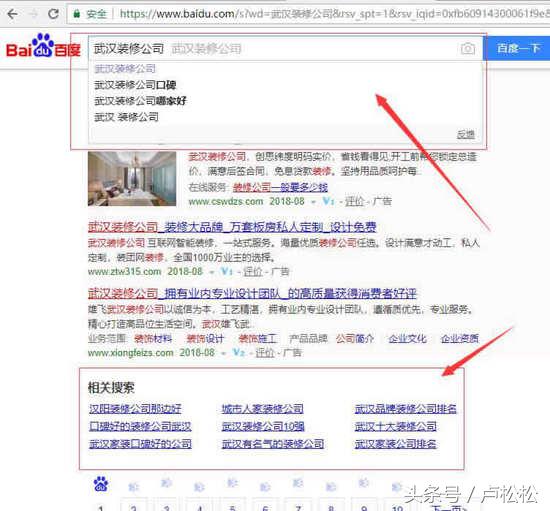Open camera image search icon

[468, 48]
